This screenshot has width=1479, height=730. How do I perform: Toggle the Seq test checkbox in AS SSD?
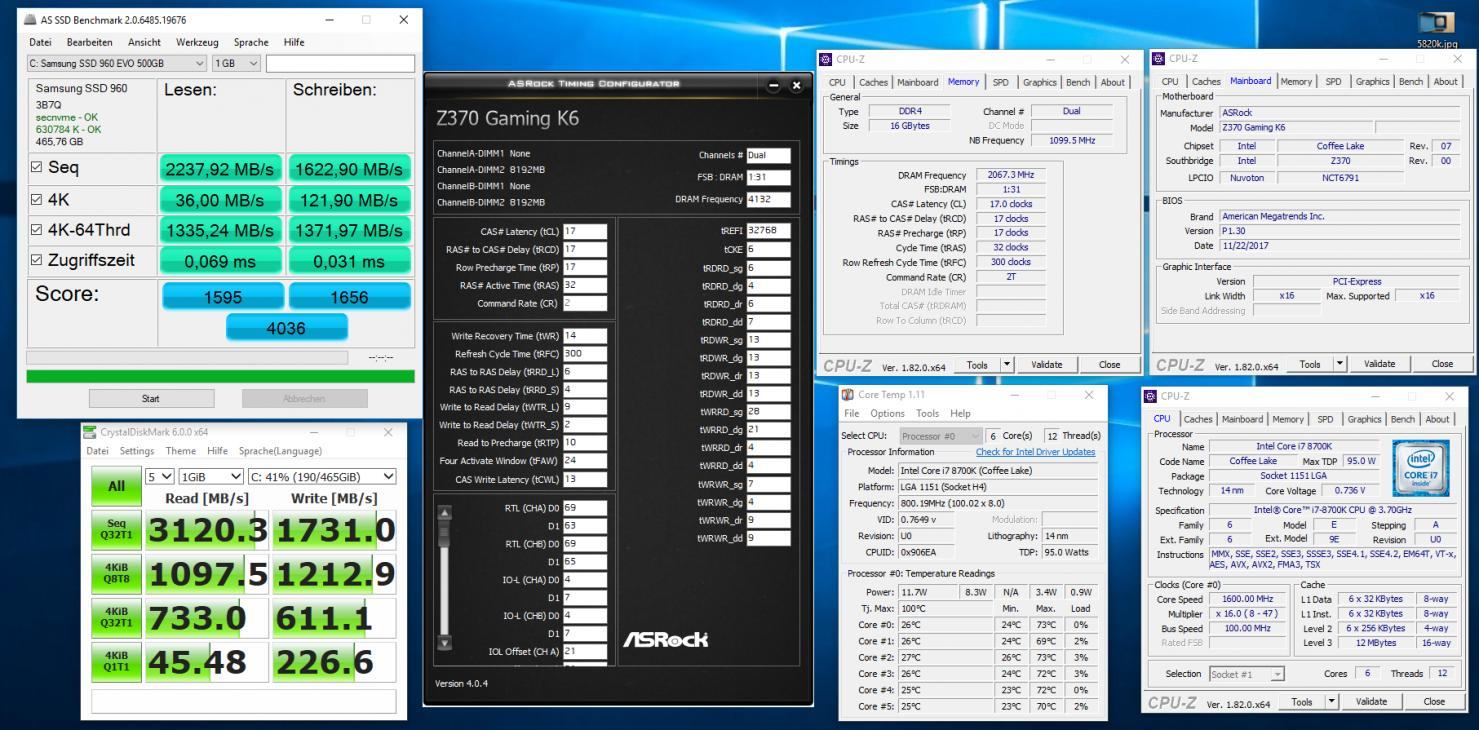pyautogui.click(x=37, y=168)
